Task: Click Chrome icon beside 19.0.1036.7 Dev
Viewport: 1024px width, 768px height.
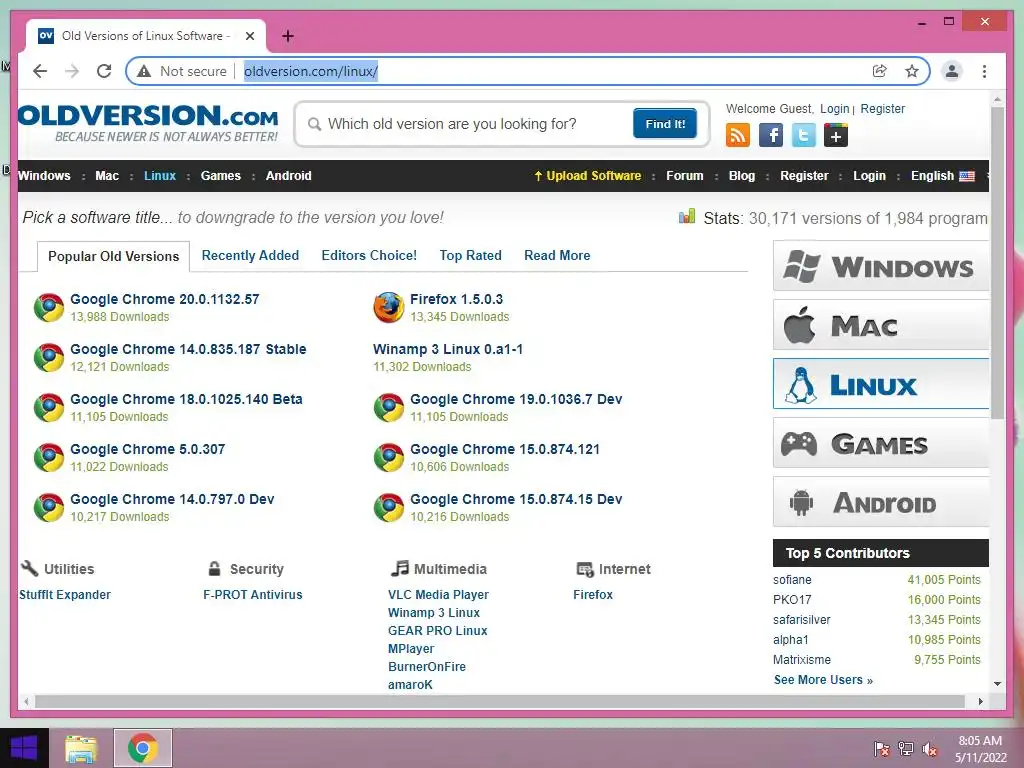Action: (x=389, y=408)
